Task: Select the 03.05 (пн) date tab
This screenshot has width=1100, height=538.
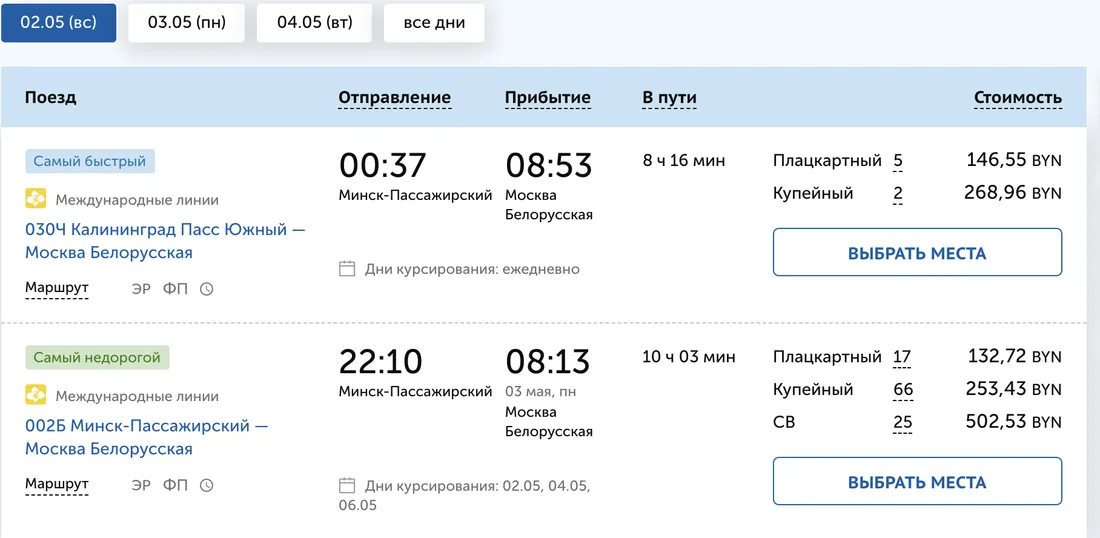Action: (187, 22)
